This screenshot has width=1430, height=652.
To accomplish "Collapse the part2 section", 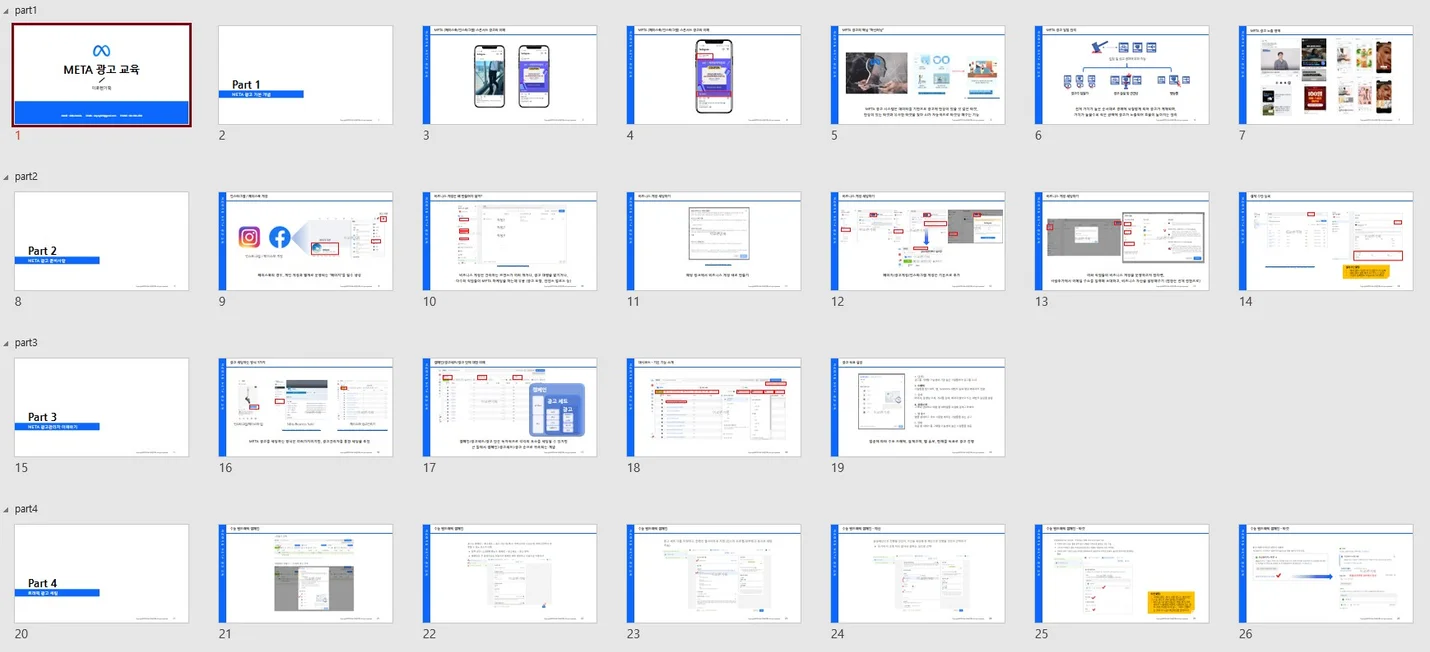I will coord(6,176).
